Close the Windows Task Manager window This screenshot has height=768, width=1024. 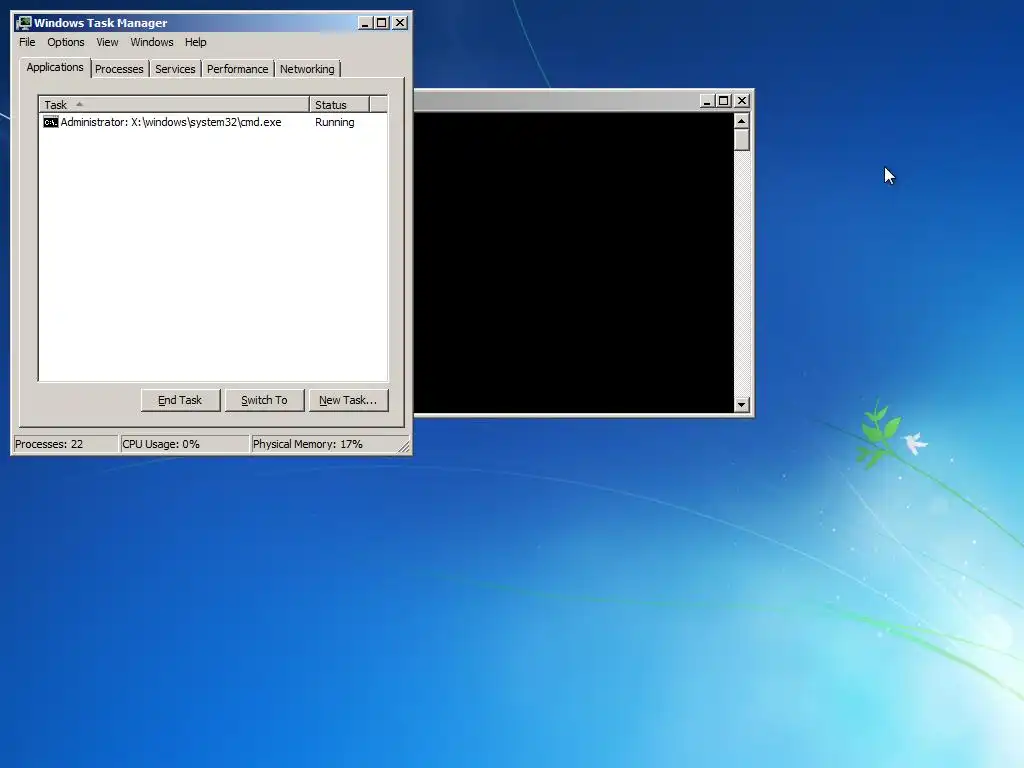(400, 23)
